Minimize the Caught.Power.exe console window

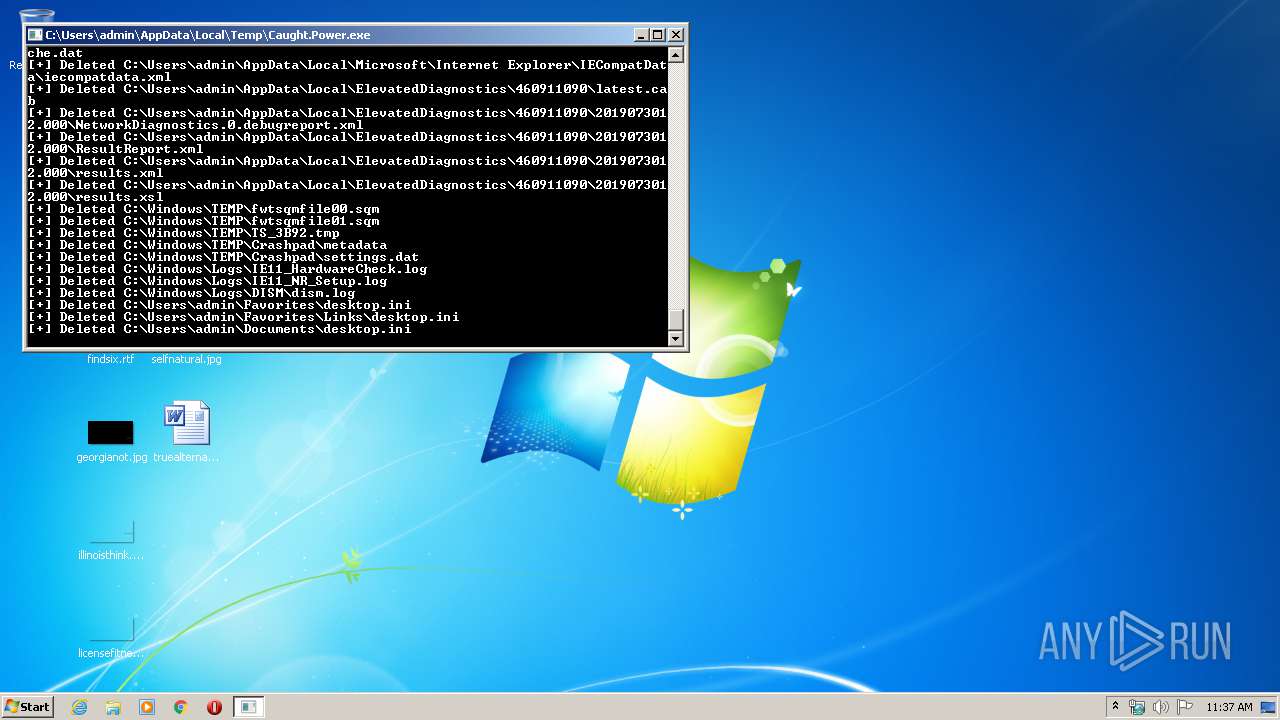pos(641,35)
